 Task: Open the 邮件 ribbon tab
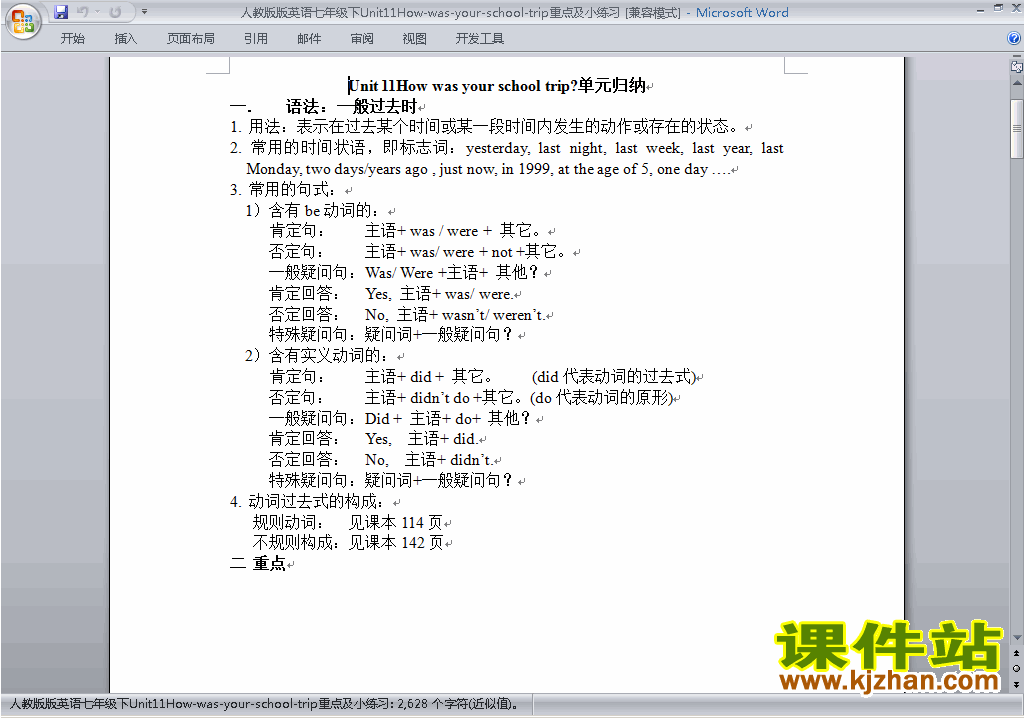(x=309, y=39)
